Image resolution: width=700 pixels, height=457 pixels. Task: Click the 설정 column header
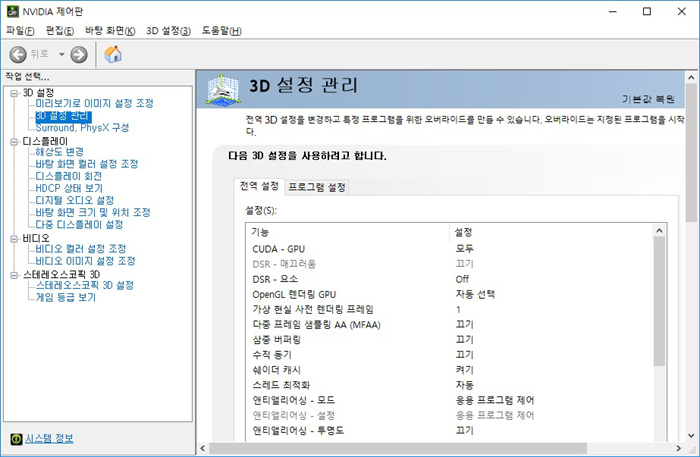551,232
